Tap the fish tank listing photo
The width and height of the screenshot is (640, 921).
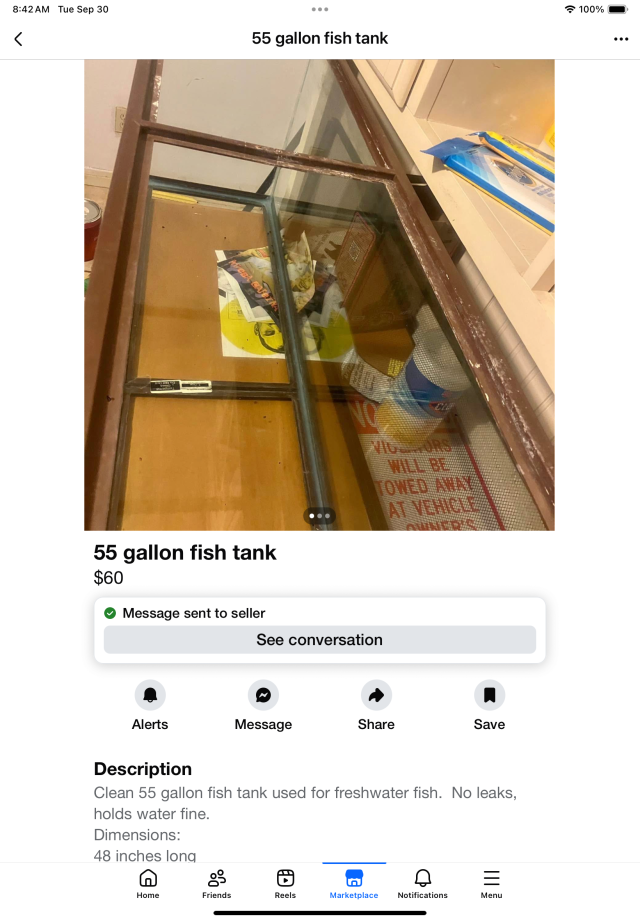pyautogui.click(x=319, y=295)
